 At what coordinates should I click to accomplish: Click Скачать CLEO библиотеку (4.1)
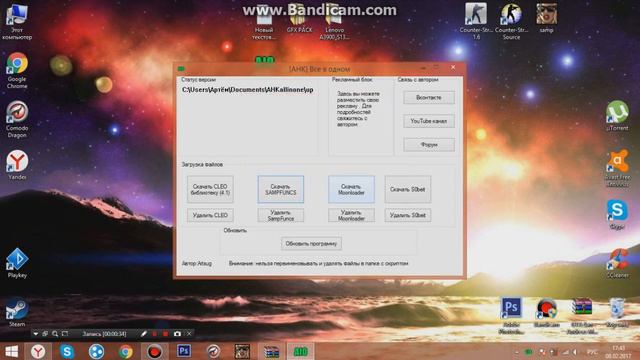[210, 189]
